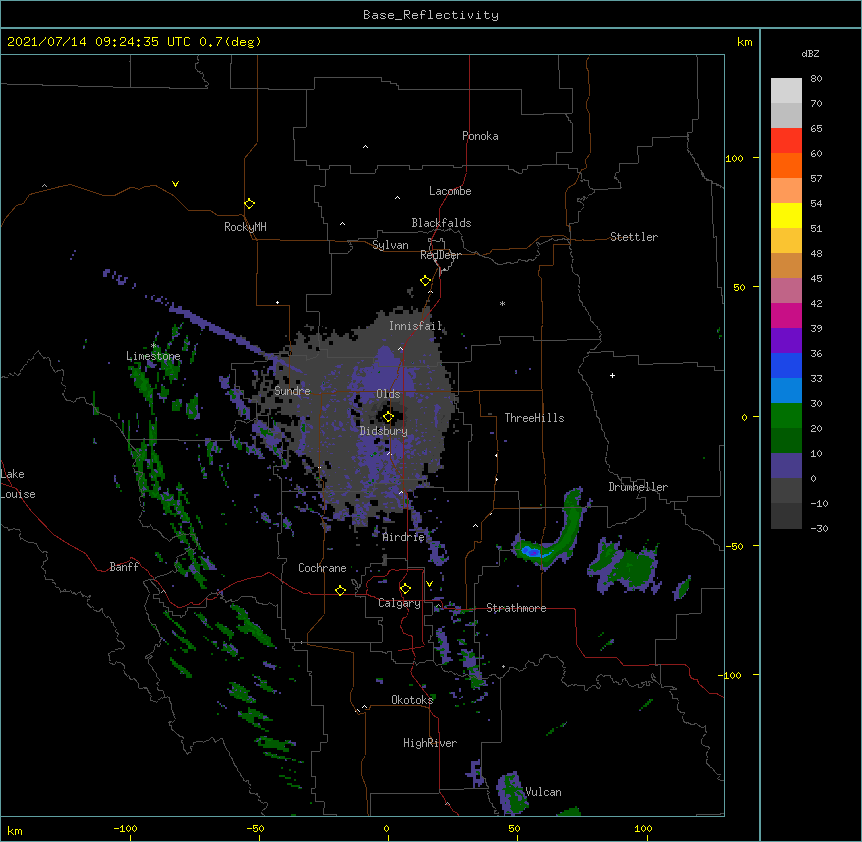Select the blue 36 dBZ legend color
The height and width of the screenshot is (842, 862).
click(786, 365)
